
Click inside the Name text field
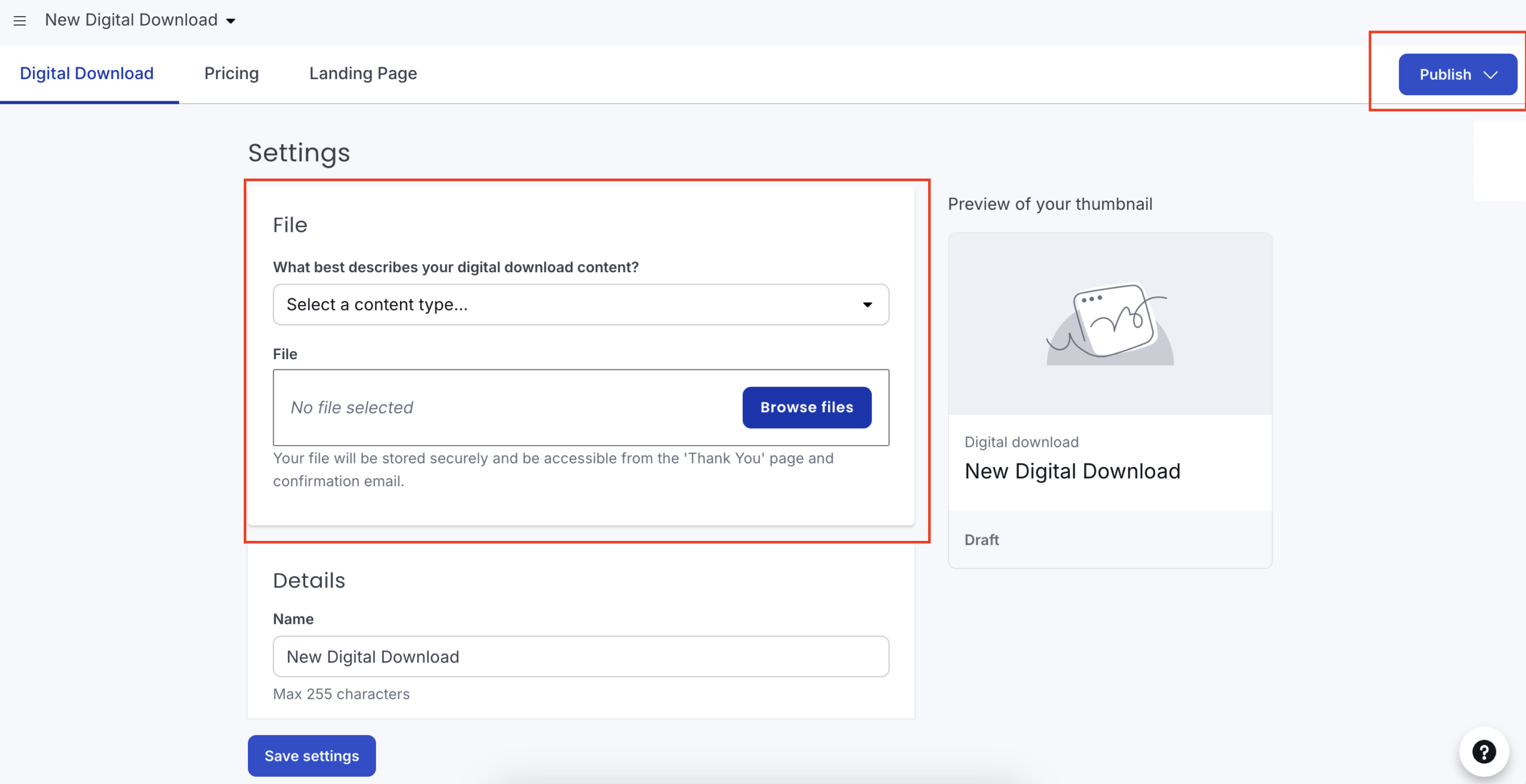pyautogui.click(x=581, y=656)
